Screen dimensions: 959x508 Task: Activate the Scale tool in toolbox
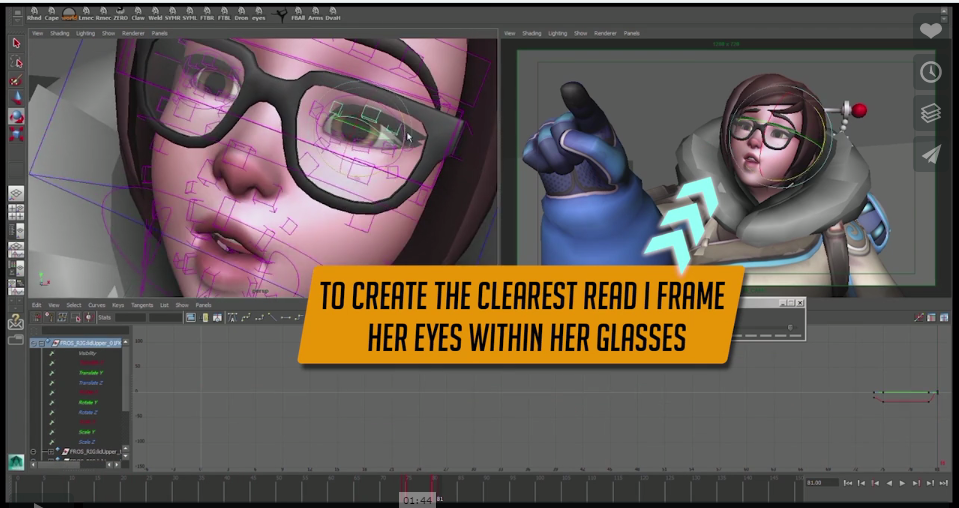17,133
